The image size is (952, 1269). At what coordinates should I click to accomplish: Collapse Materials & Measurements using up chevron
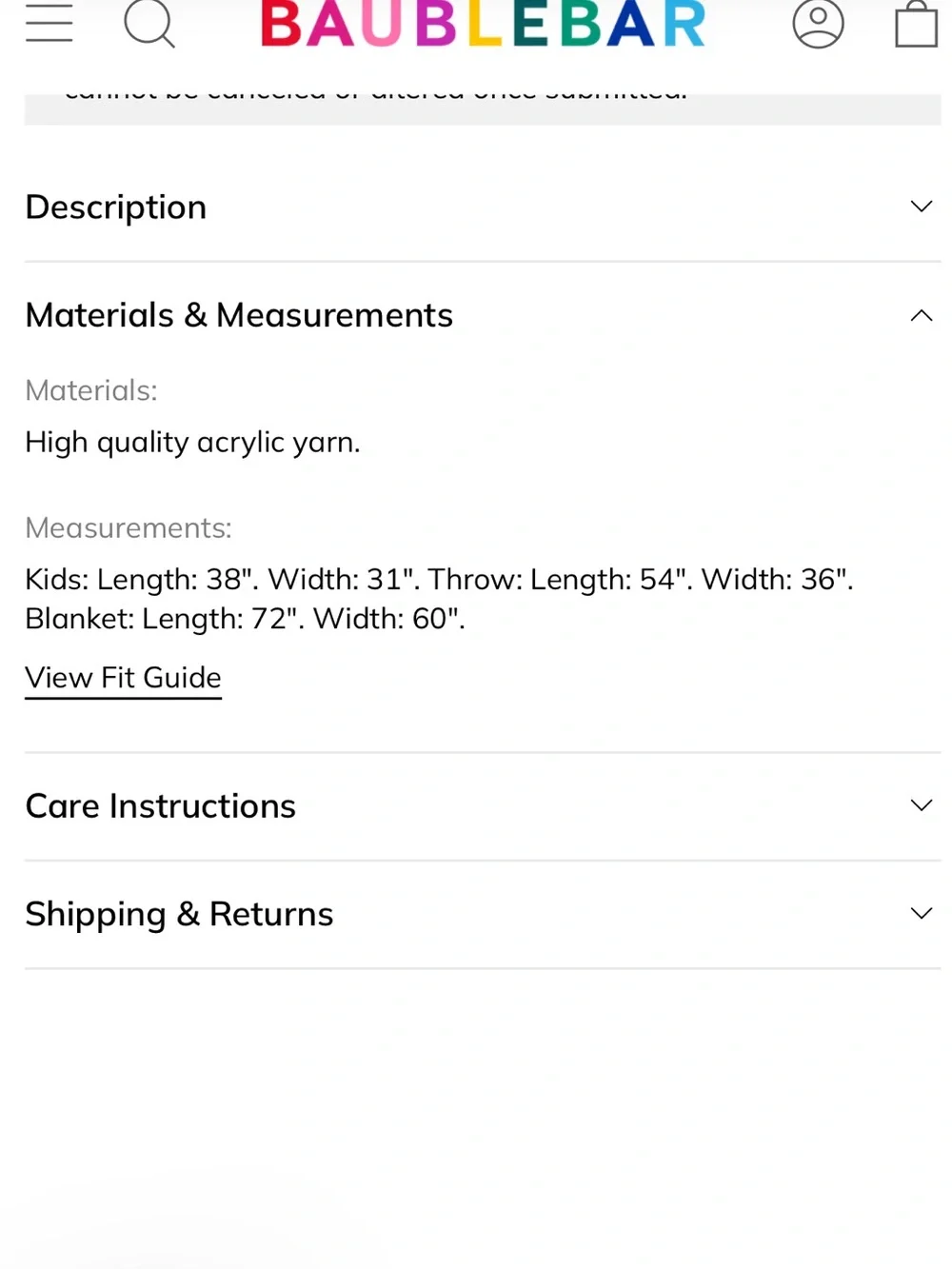[921, 315]
